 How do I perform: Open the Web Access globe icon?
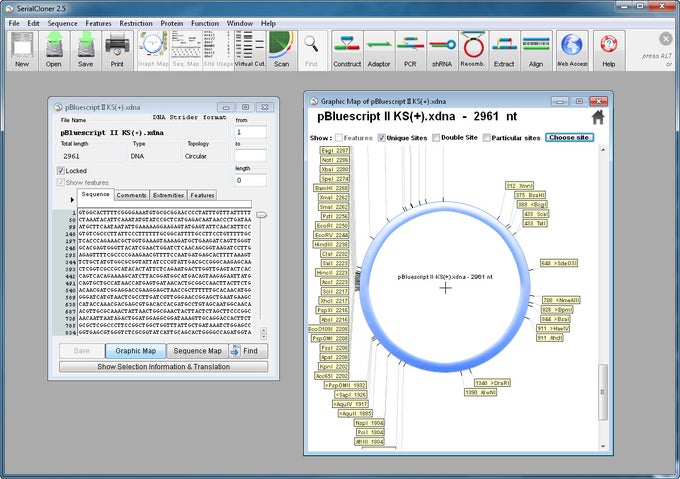pos(572,50)
